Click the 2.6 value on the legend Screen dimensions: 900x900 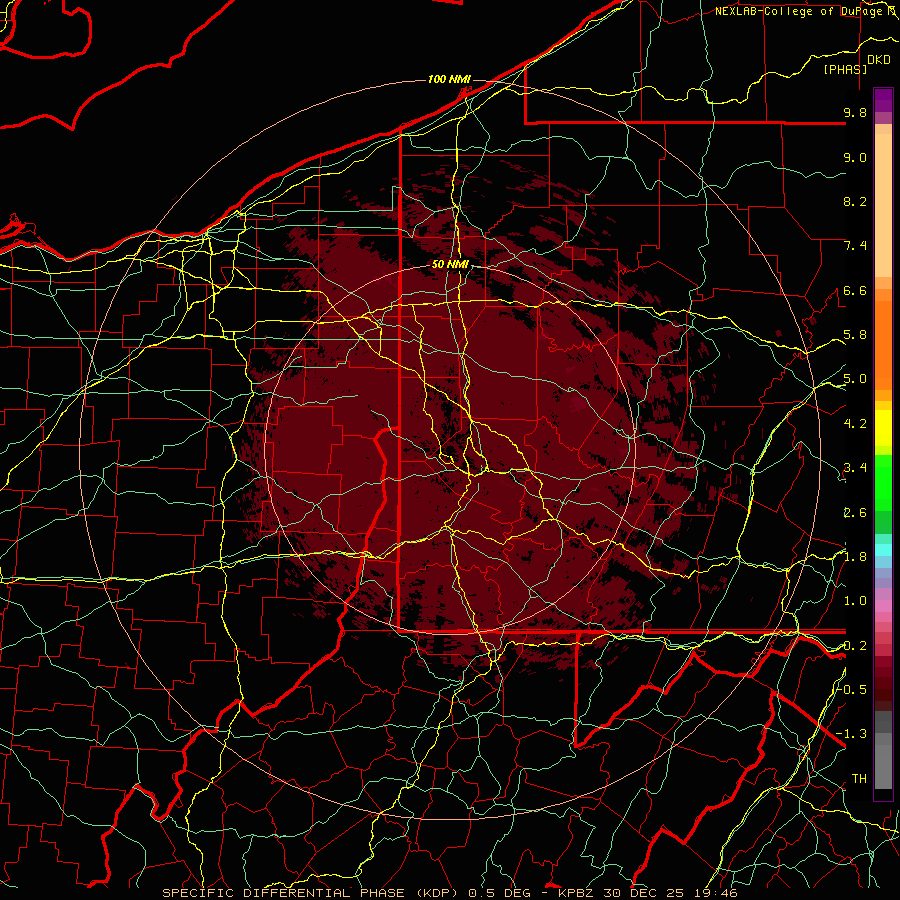click(x=855, y=513)
